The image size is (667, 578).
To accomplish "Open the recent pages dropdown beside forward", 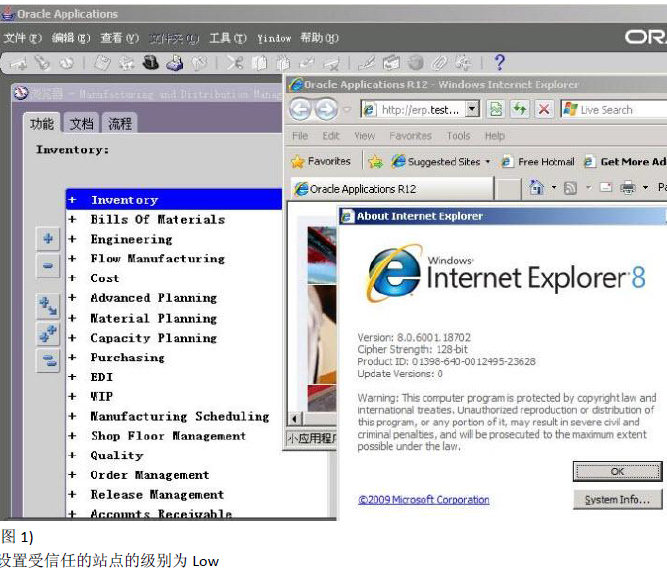I will coord(347,109).
